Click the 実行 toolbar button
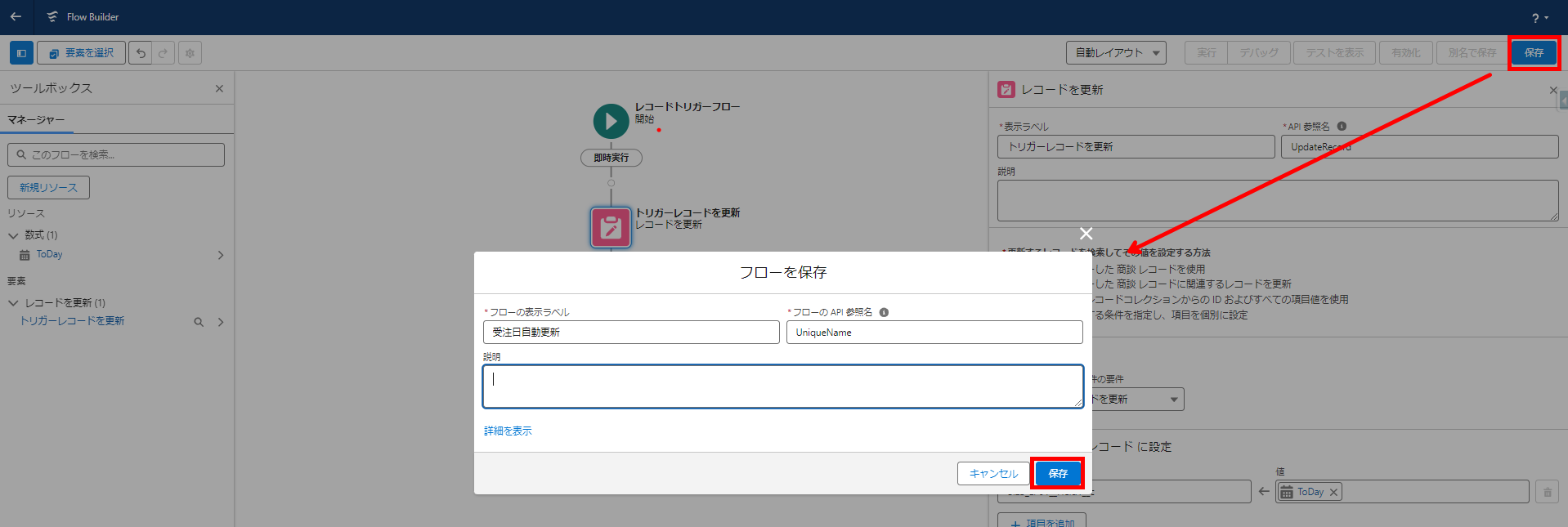 point(1206,53)
